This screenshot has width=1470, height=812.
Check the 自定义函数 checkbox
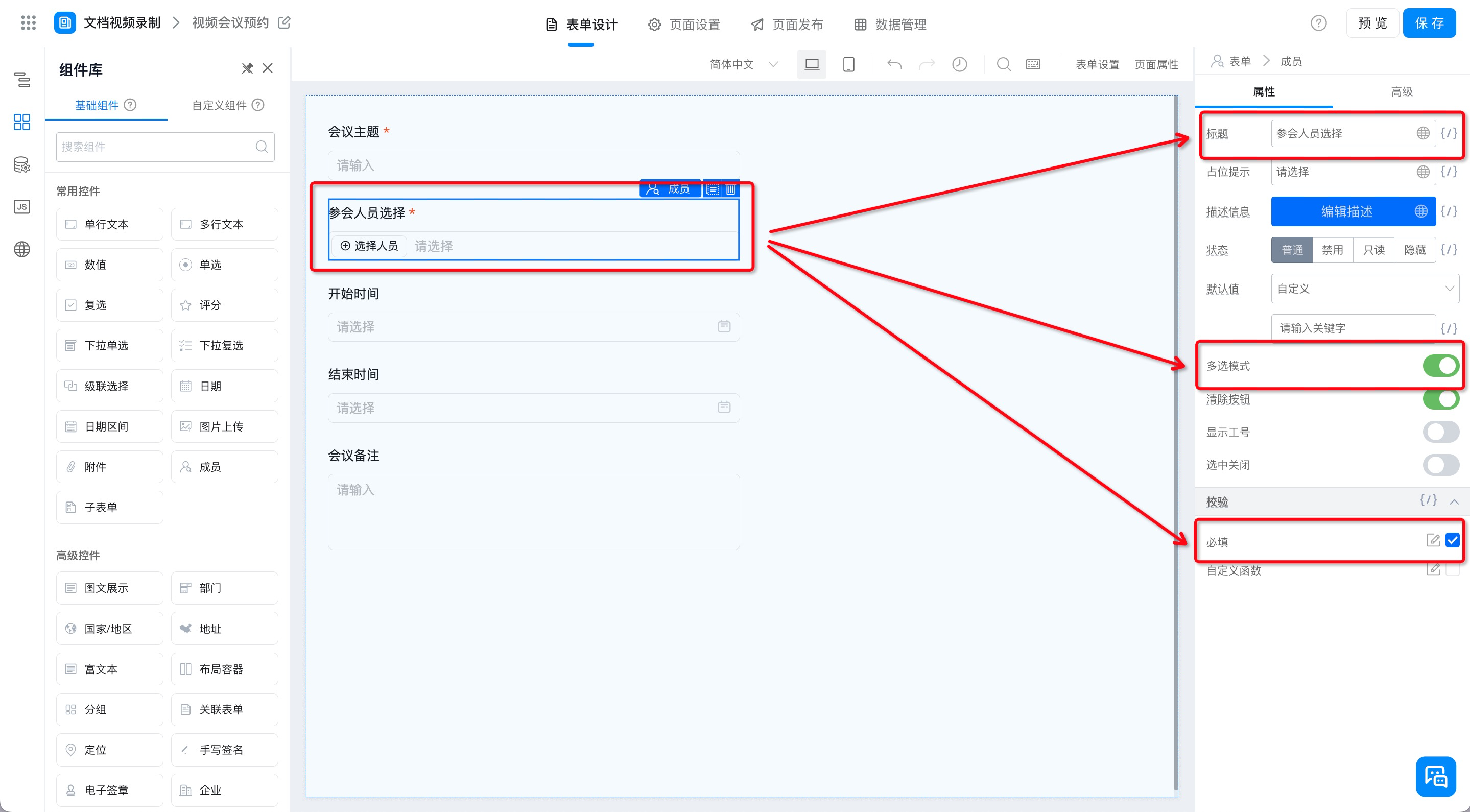(x=1452, y=570)
